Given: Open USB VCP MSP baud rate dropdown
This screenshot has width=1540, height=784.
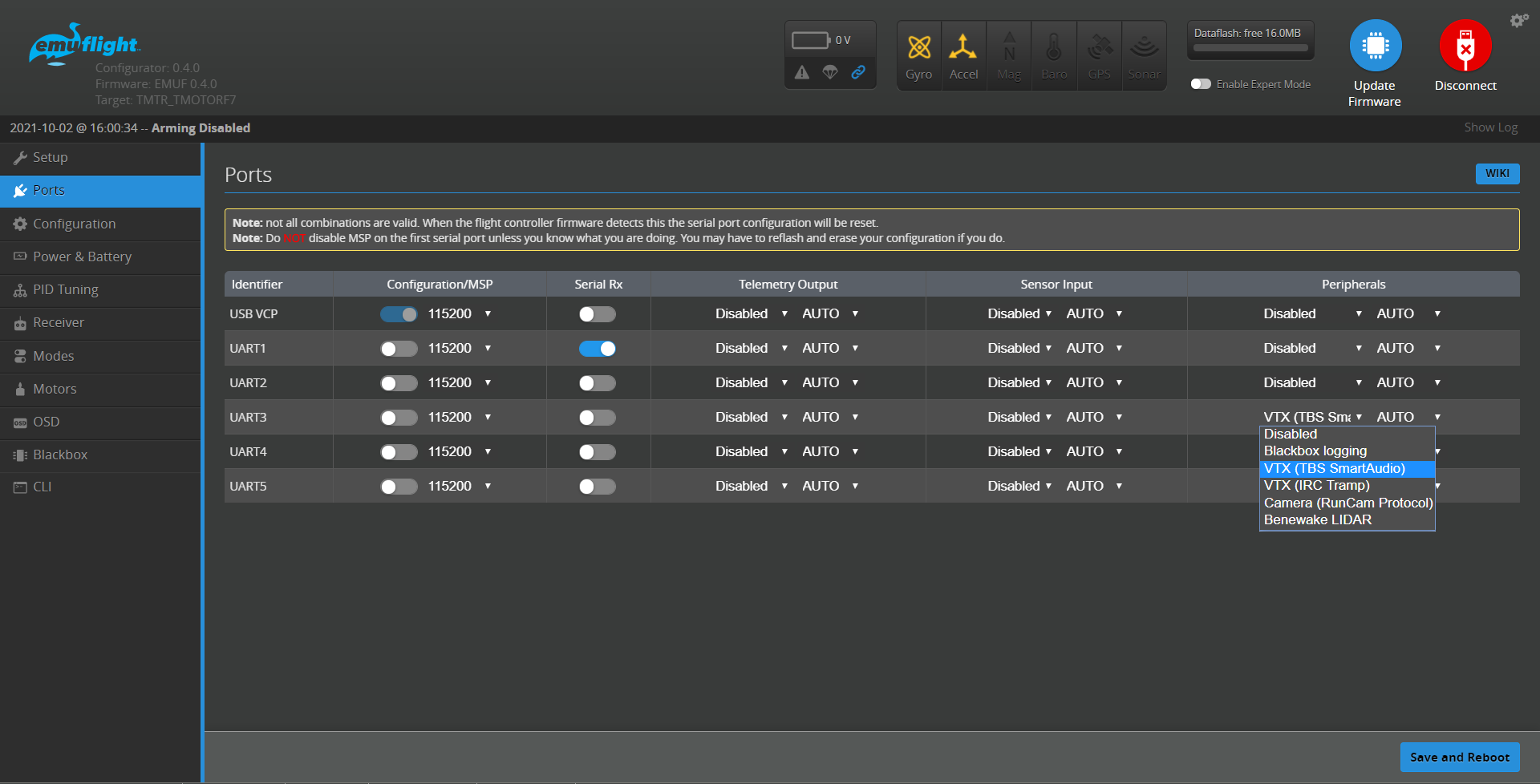Looking at the screenshot, I should point(460,314).
